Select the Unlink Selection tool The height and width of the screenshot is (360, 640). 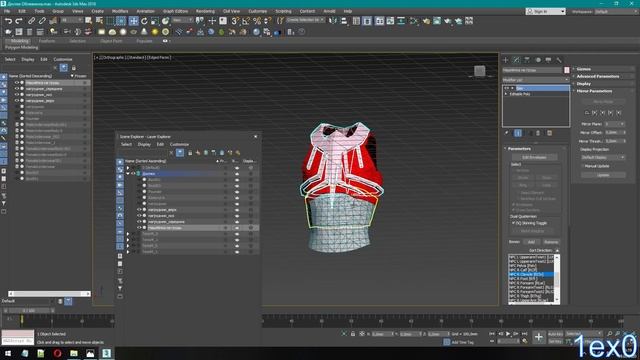[x=42, y=21]
